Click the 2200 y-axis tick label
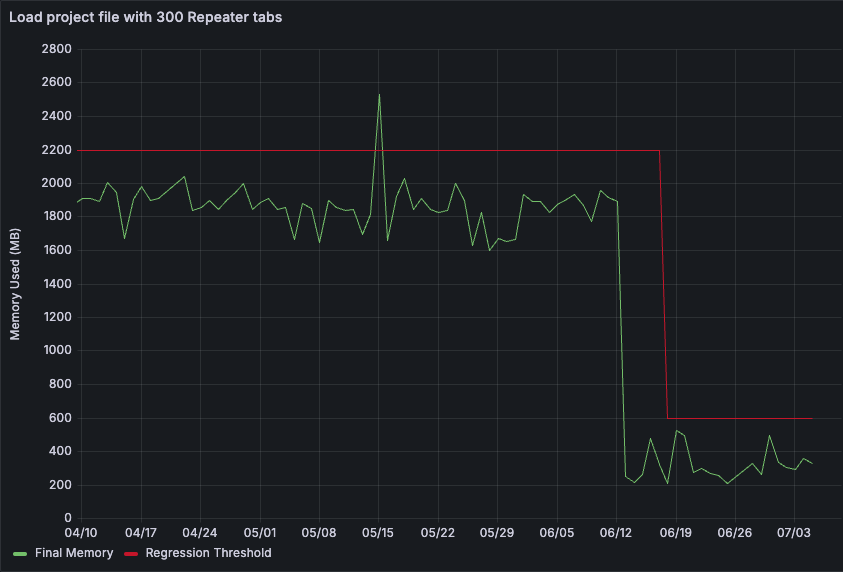Image resolution: width=843 pixels, height=572 pixels. pyautogui.click(x=56, y=150)
